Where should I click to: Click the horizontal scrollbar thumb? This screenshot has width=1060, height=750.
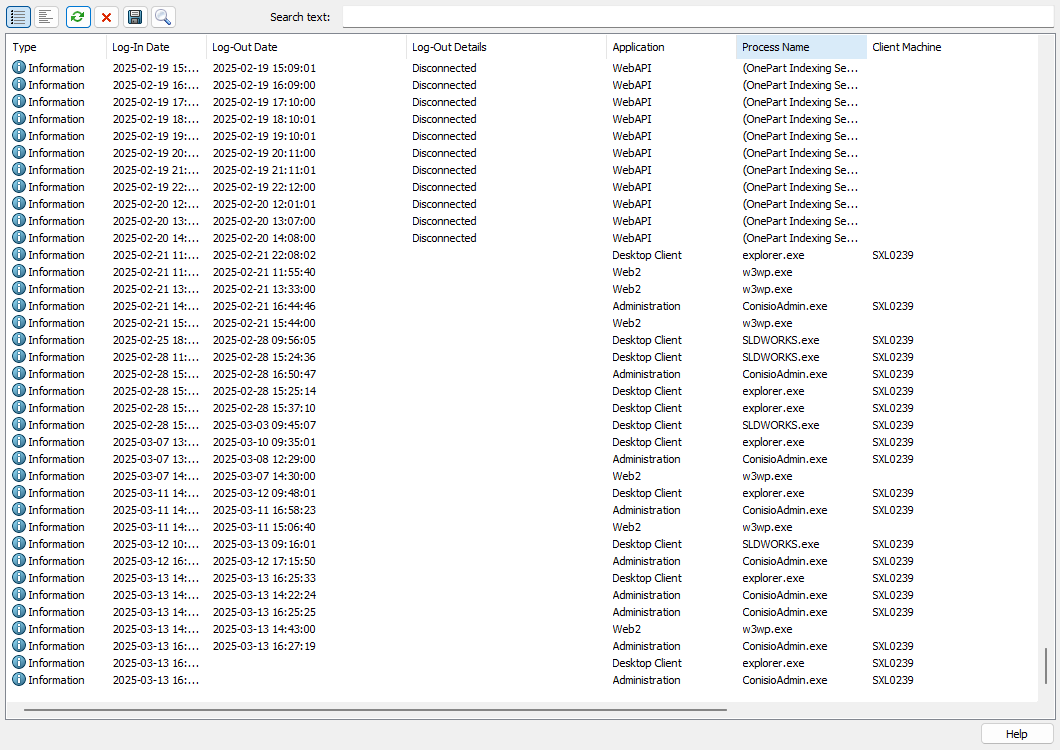point(375,710)
